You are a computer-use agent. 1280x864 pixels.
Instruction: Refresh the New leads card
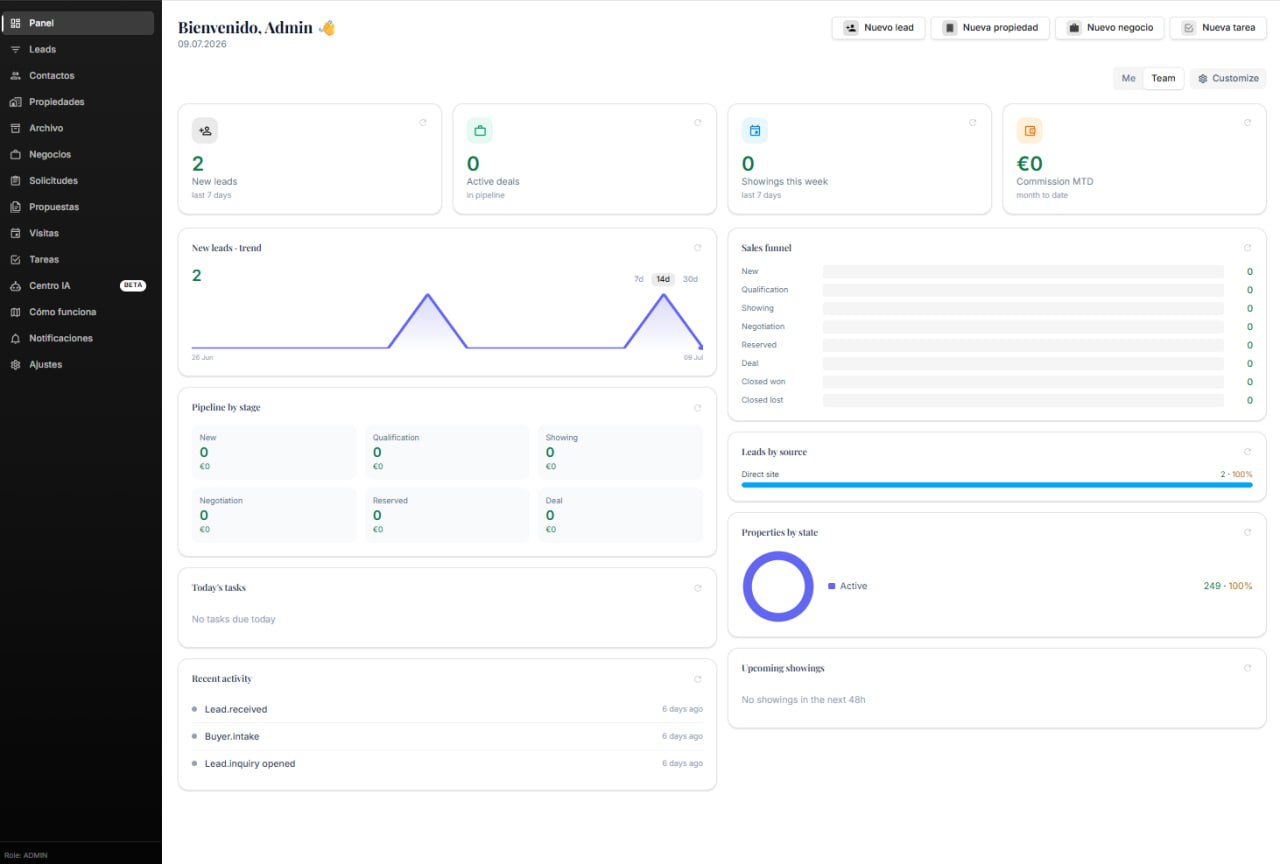click(422, 122)
